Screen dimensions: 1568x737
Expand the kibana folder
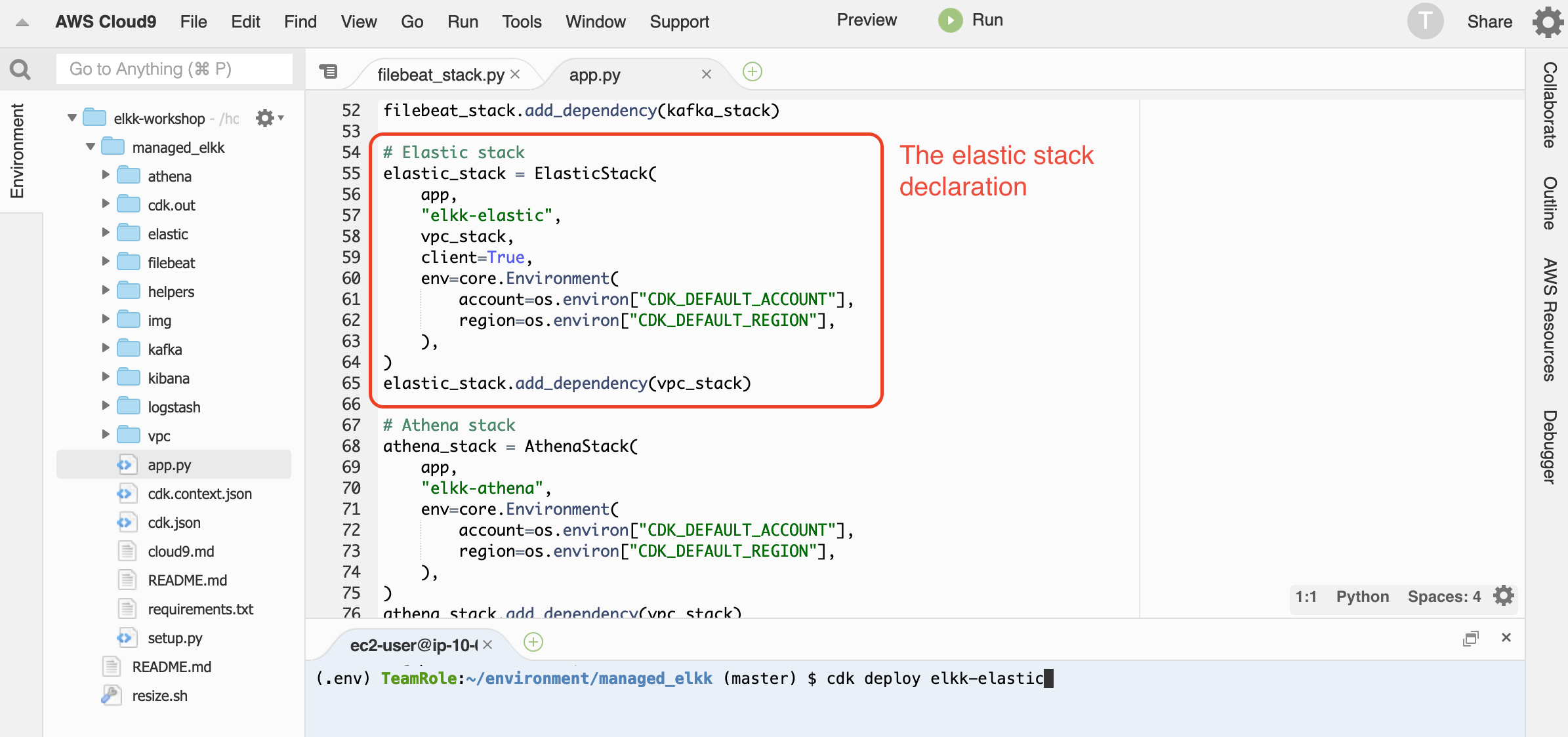point(106,377)
